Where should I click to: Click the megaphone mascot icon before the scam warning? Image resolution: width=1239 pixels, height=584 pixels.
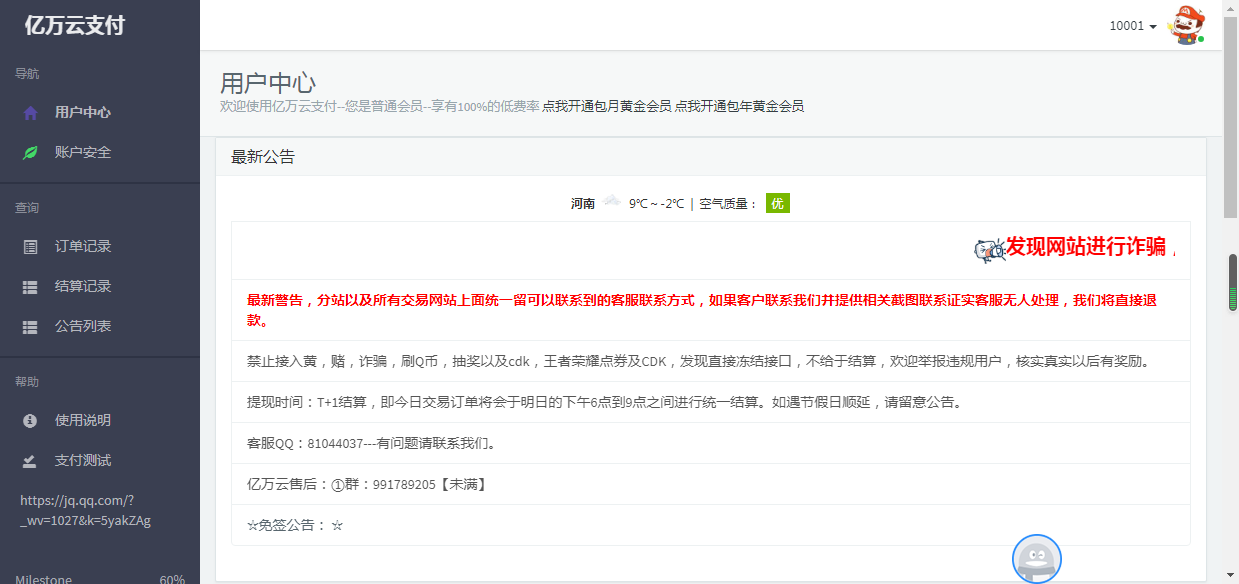pos(986,249)
